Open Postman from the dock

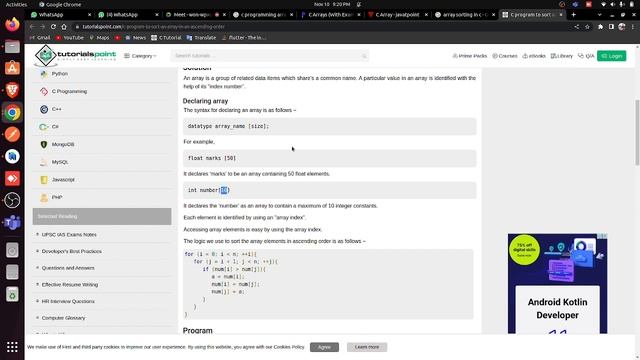point(12,134)
